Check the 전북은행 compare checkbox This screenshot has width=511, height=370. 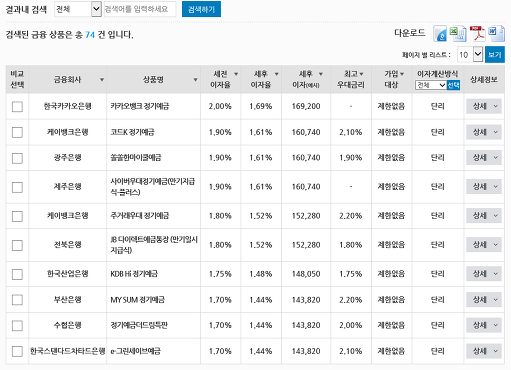click(x=17, y=245)
